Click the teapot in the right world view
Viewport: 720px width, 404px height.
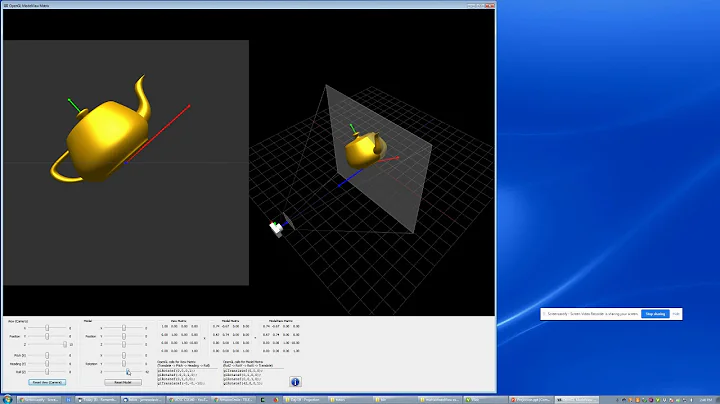coord(366,149)
